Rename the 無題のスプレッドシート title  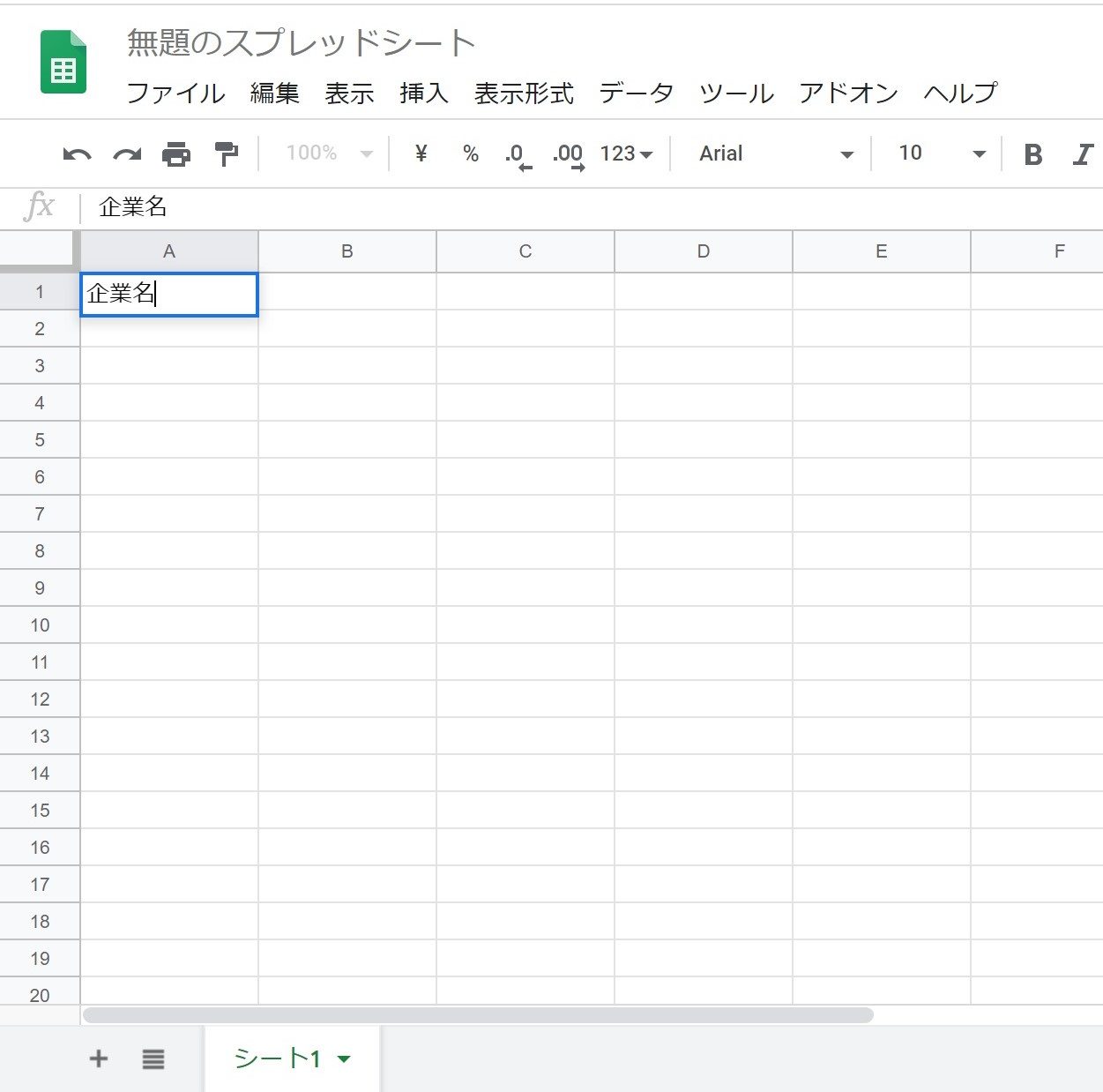(x=301, y=42)
